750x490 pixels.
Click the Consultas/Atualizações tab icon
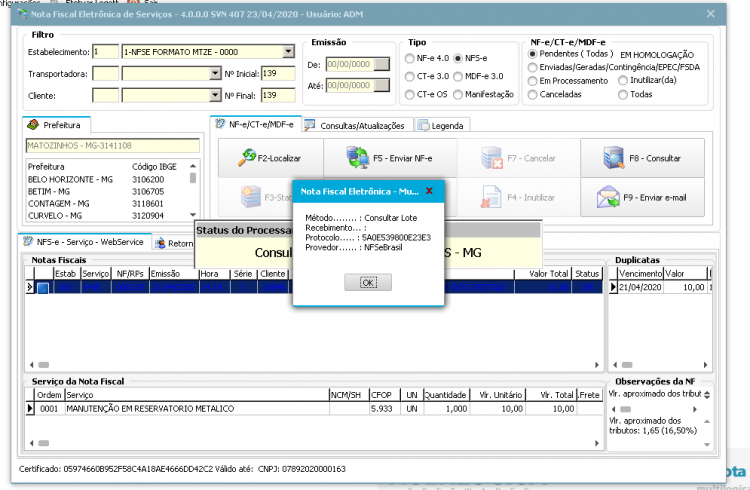click(x=310, y=125)
